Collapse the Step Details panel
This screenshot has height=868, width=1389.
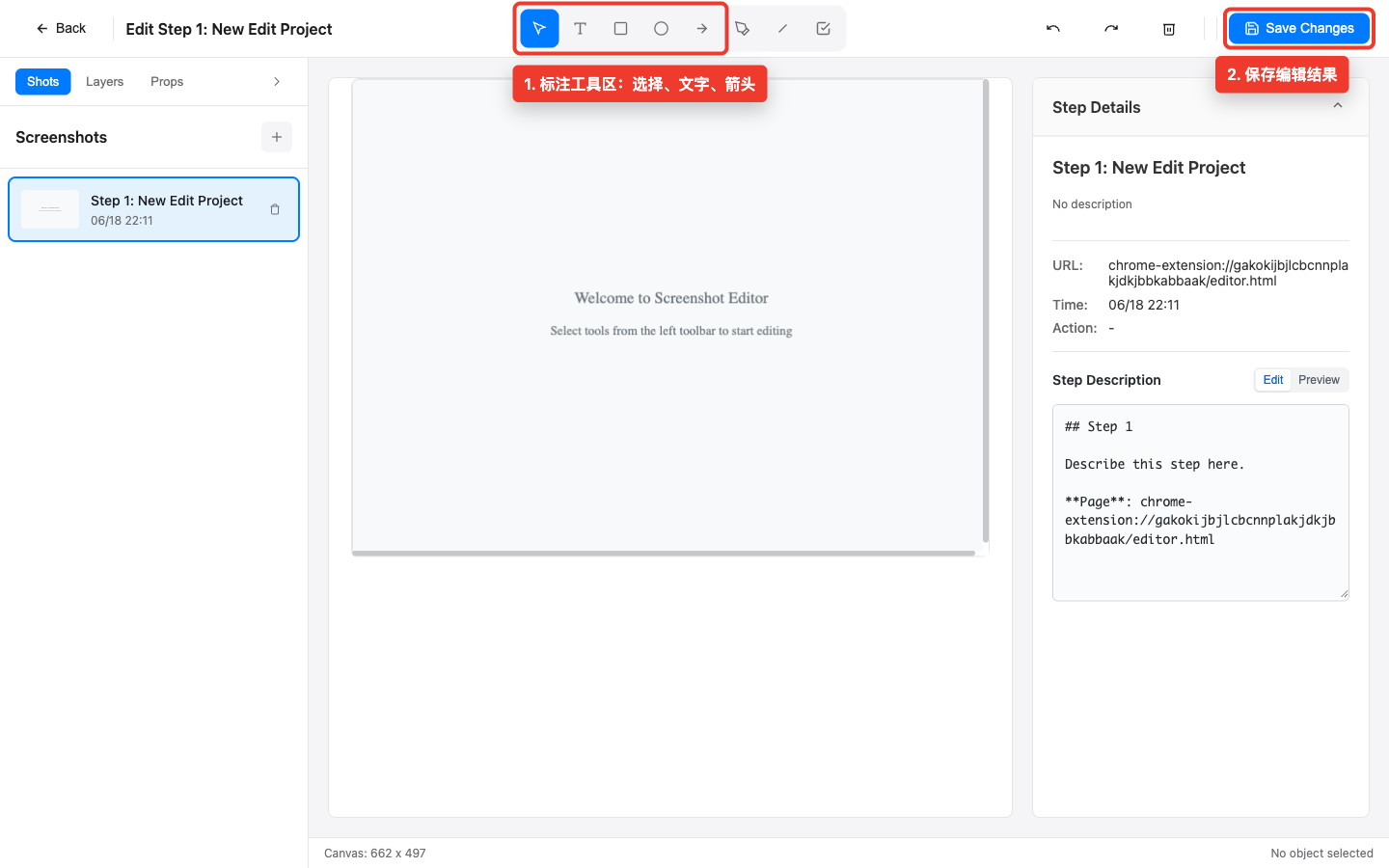click(1338, 106)
